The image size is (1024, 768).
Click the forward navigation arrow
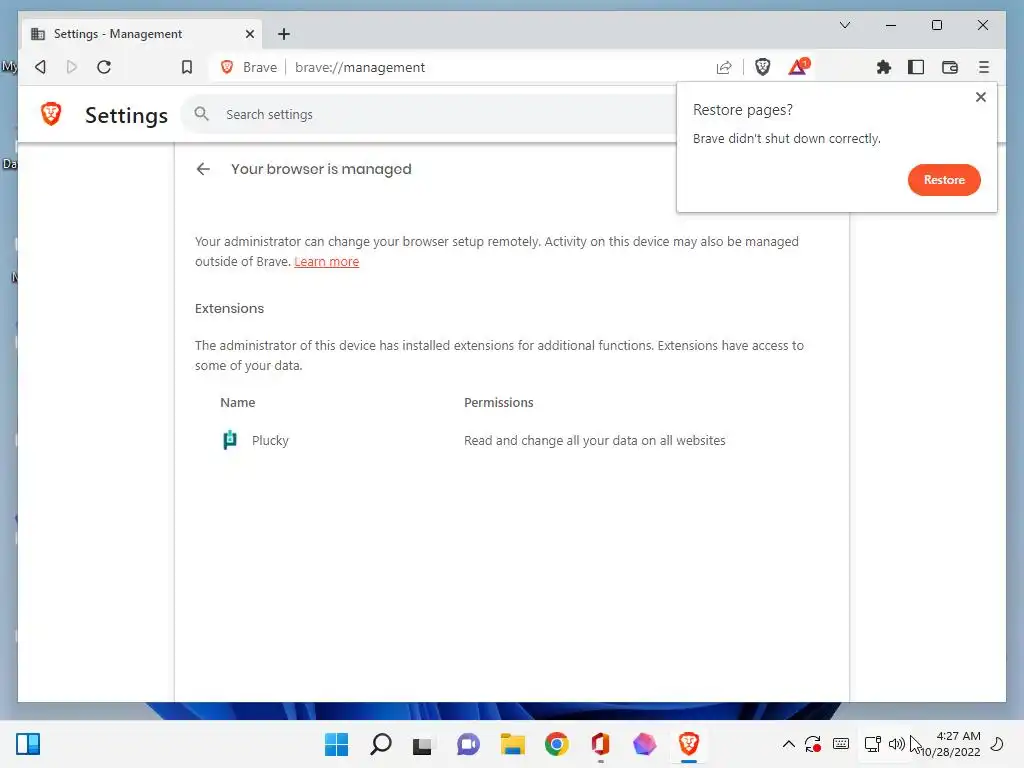pos(72,67)
